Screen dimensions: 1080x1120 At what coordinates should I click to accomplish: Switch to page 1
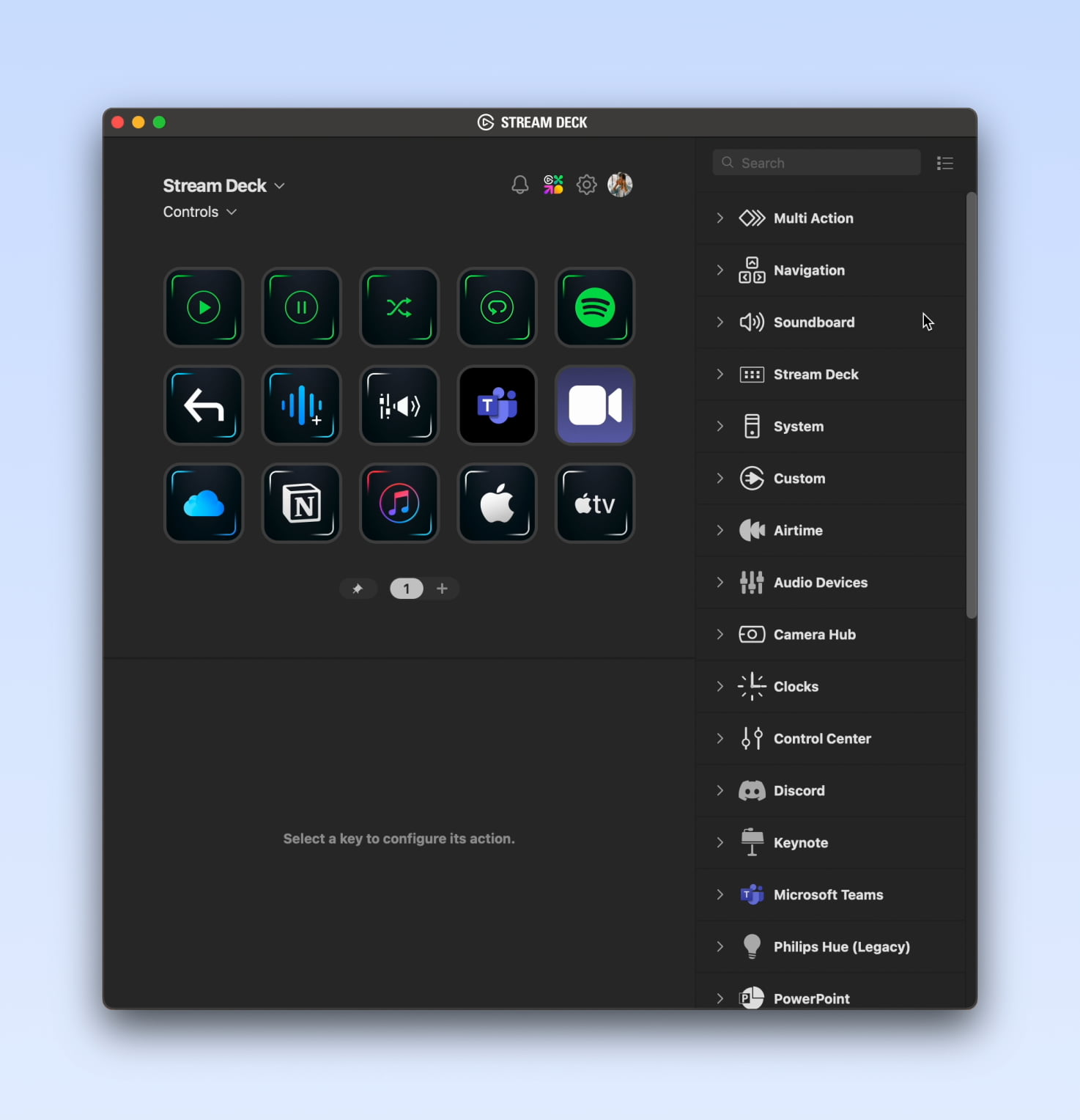tap(407, 589)
